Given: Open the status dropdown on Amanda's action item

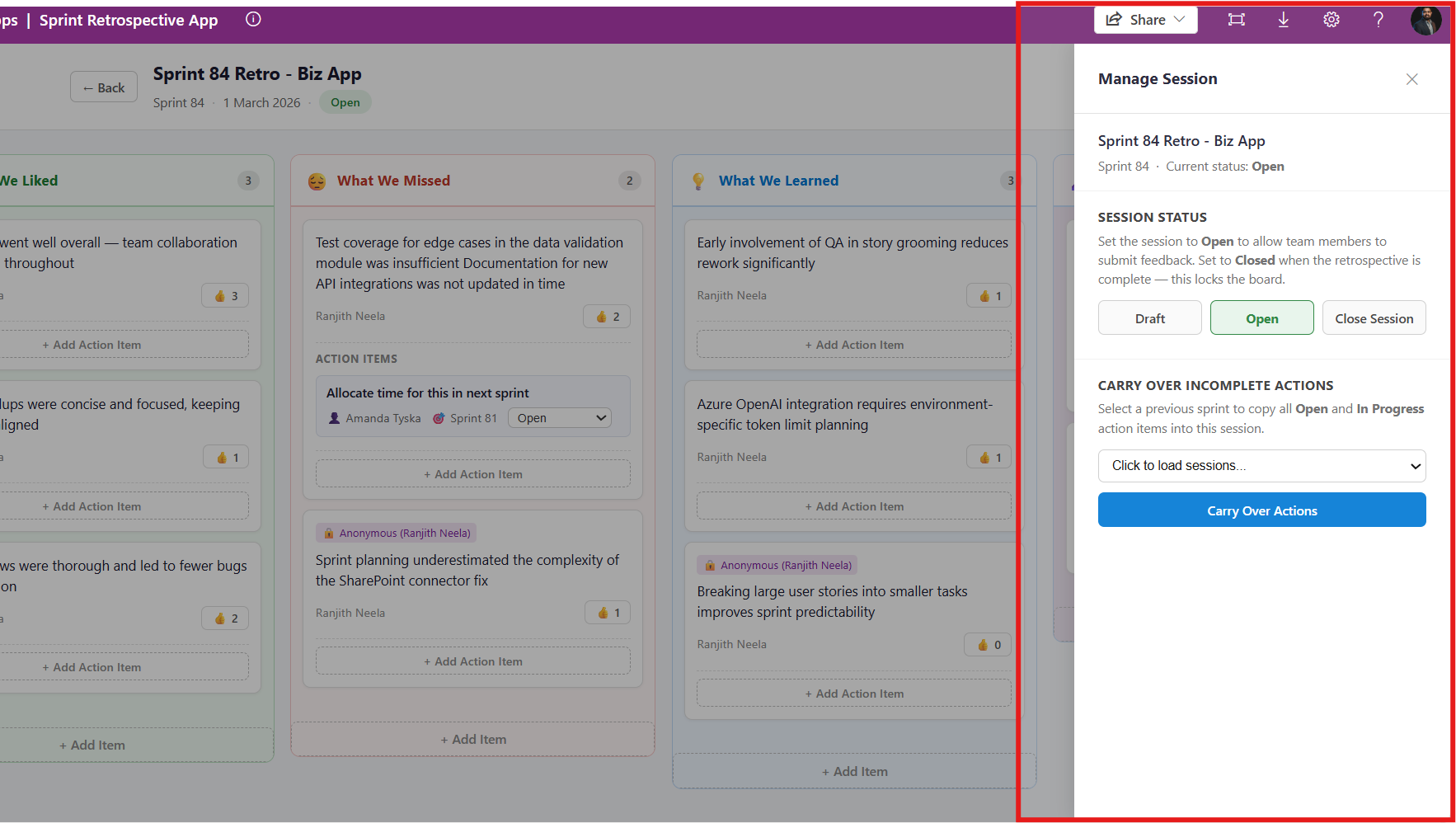Looking at the screenshot, I should pos(559,417).
